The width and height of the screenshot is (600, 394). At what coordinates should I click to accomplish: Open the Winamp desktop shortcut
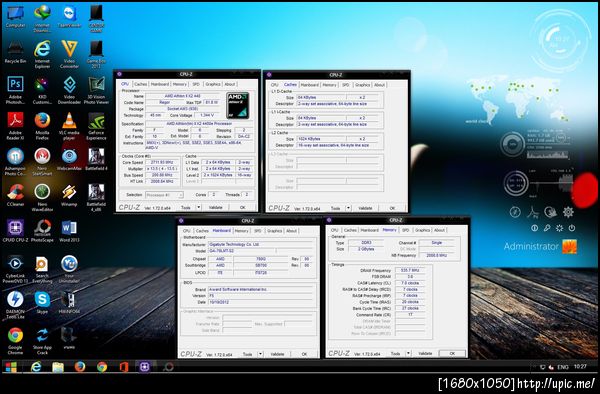pyautogui.click(x=69, y=195)
